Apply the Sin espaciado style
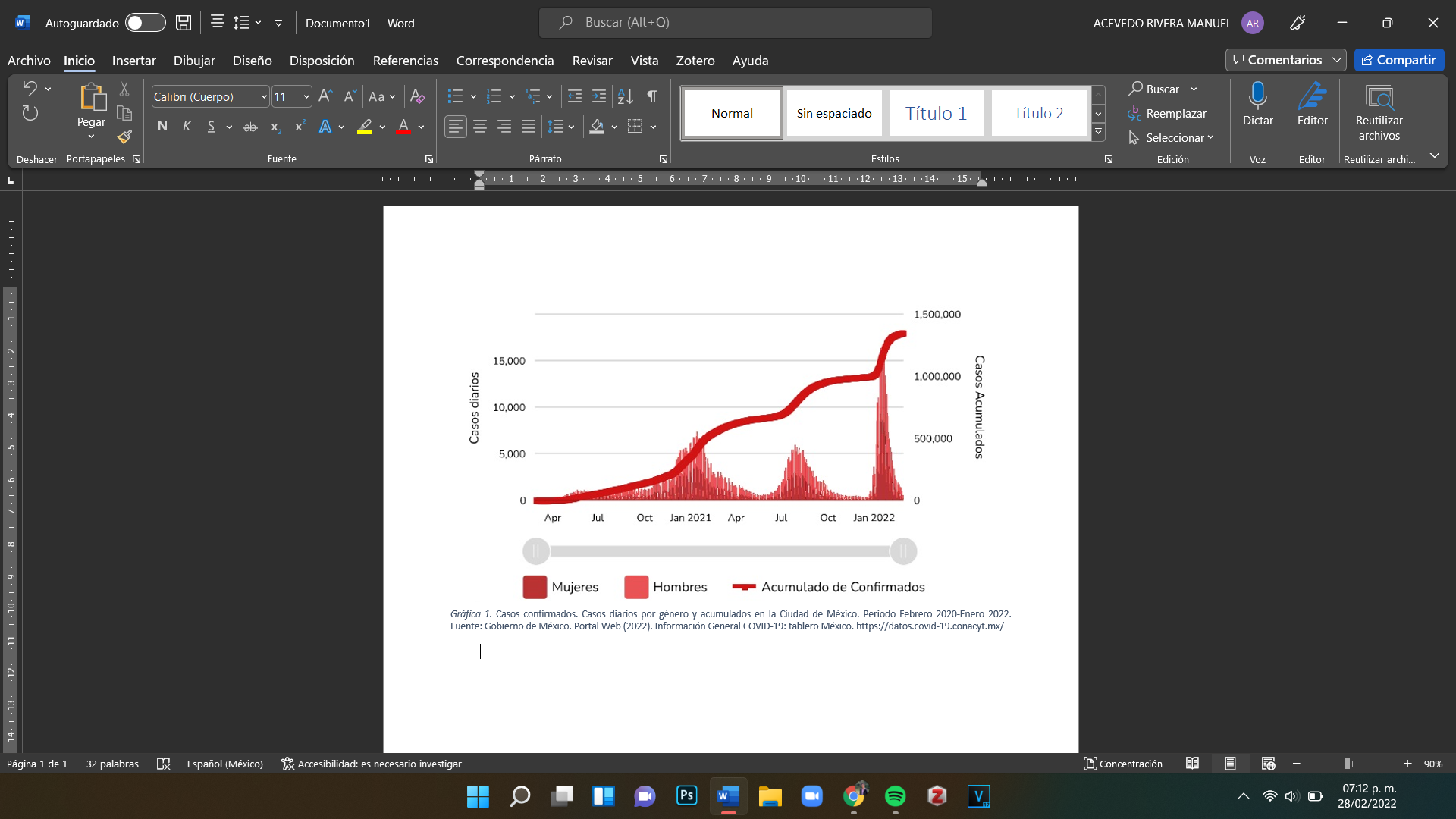 coord(834,113)
